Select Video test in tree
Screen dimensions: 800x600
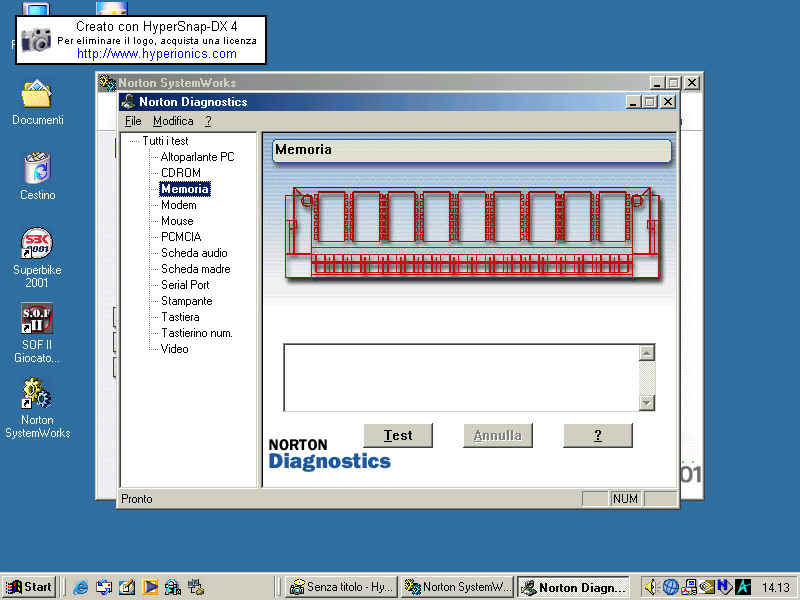(x=174, y=349)
